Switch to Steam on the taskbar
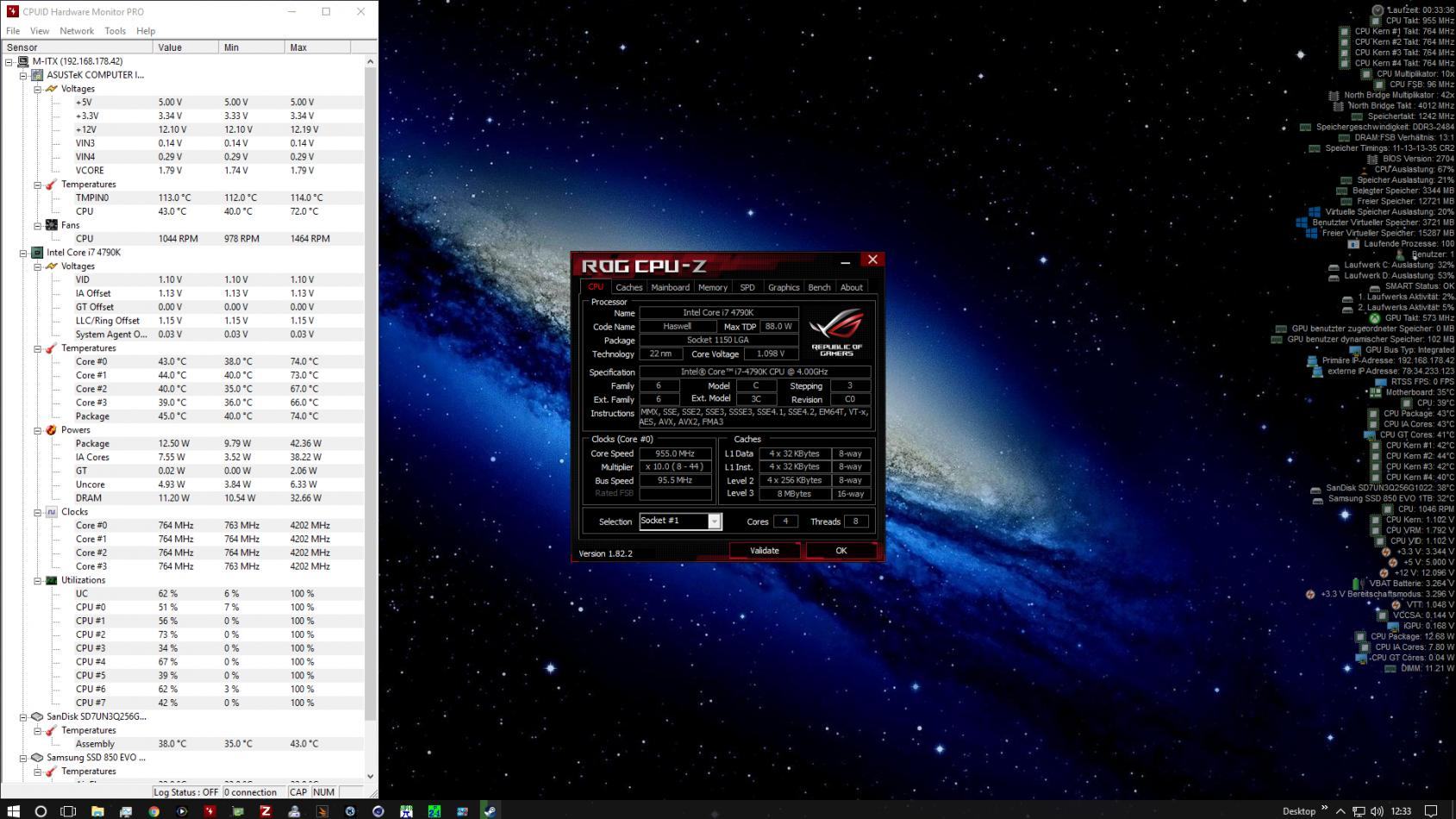Image resolution: width=1456 pixels, height=819 pixels. pos(489,810)
